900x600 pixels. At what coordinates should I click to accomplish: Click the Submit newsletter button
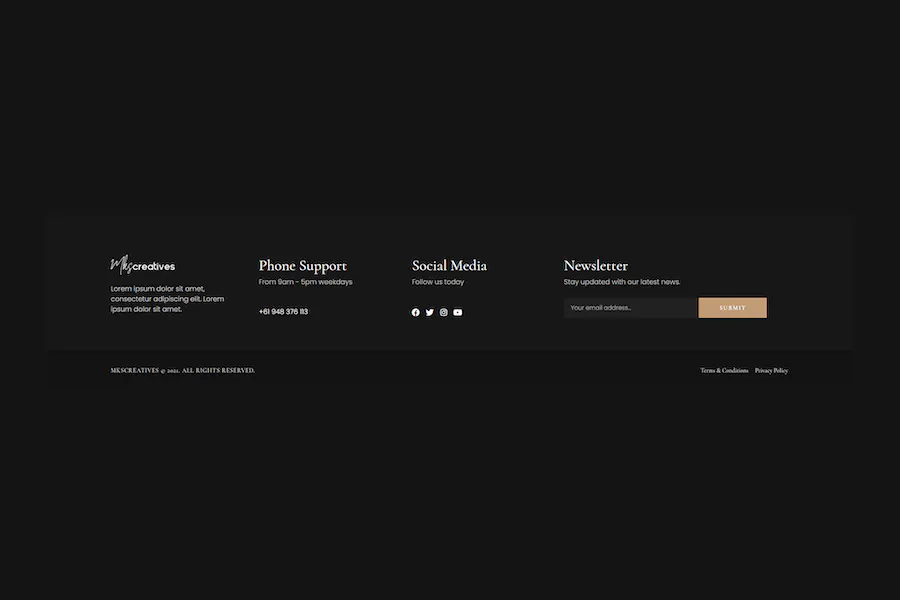click(732, 308)
